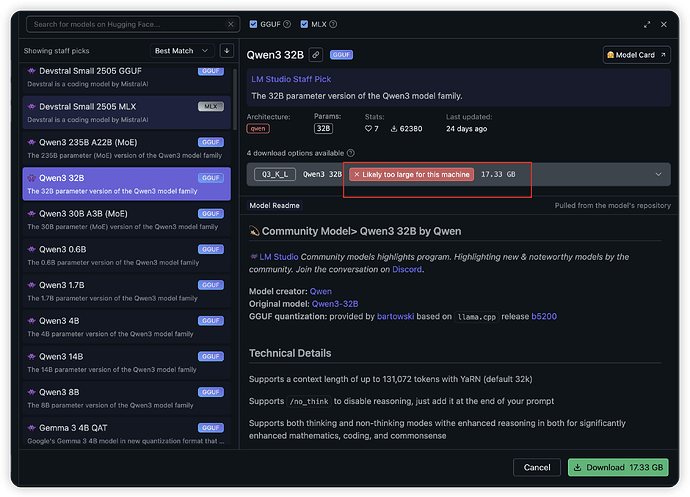This screenshot has width=690, height=497.
Task: Select the Qwen3 8B model
Action: pyautogui.click(x=126, y=398)
